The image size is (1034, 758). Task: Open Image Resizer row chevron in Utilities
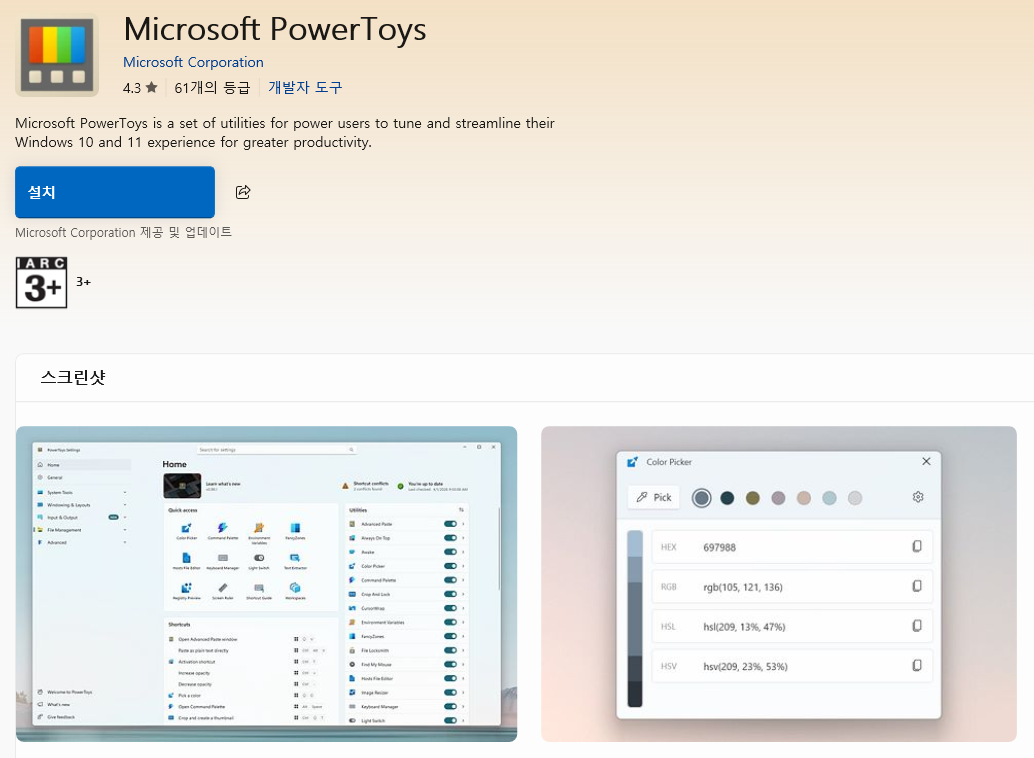(x=464, y=693)
